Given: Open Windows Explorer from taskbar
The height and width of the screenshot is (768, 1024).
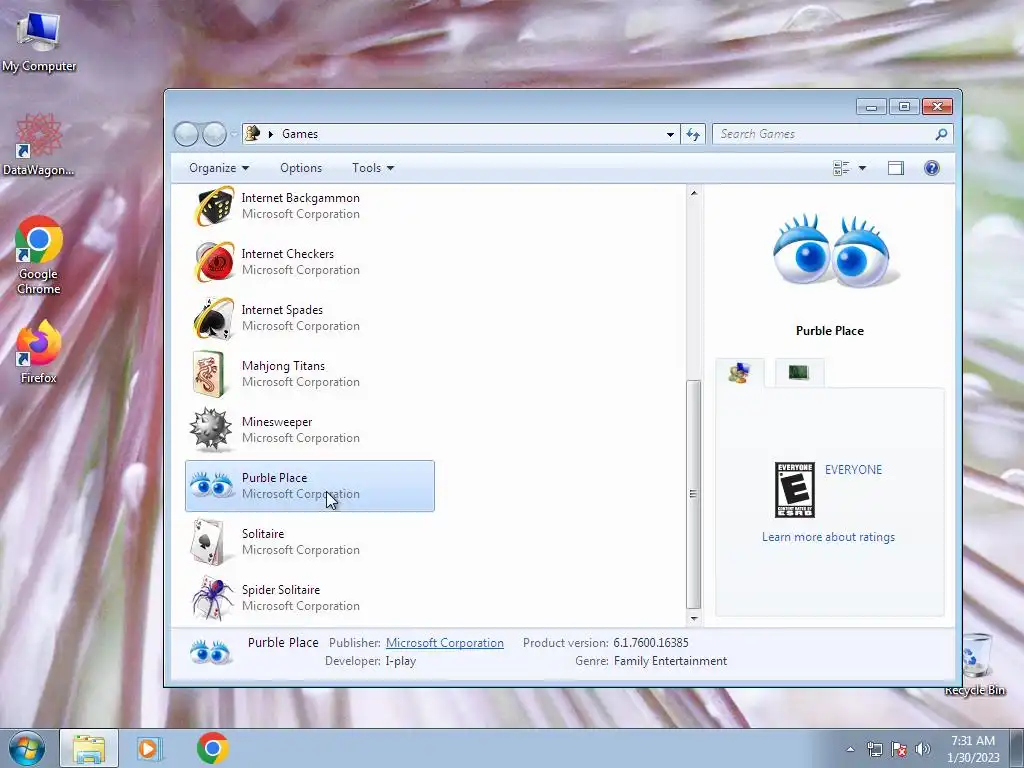Looking at the screenshot, I should click(89, 748).
